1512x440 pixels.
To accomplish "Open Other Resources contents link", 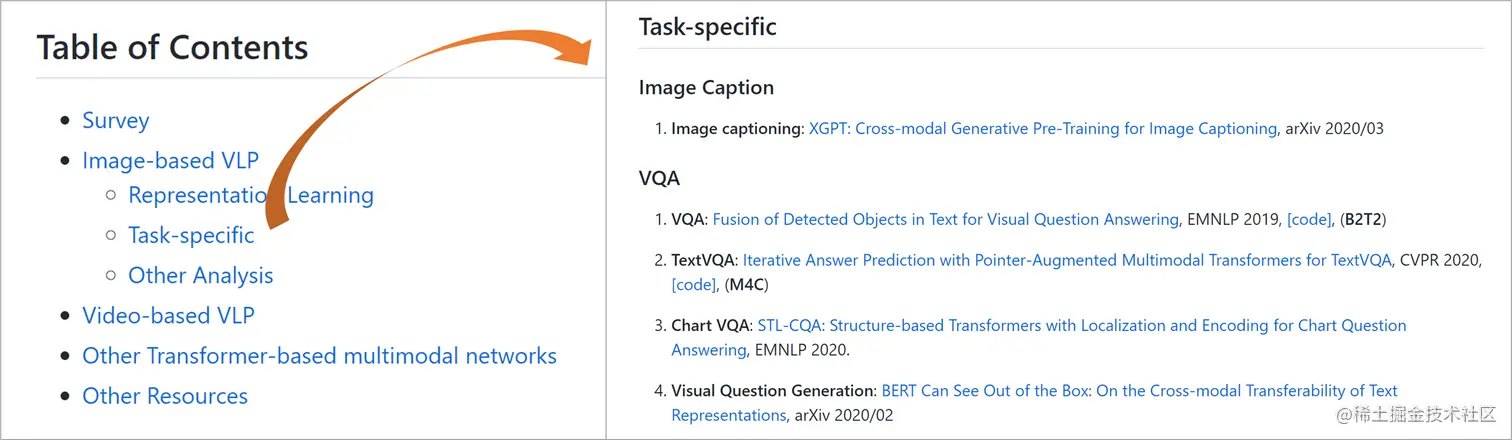I will point(165,396).
